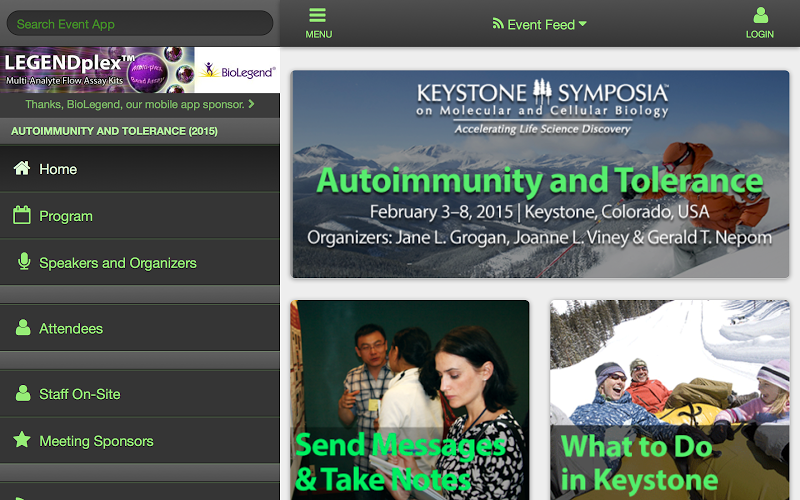
Task: Click the Staff On-Site person icon
Action: [23, 393]
